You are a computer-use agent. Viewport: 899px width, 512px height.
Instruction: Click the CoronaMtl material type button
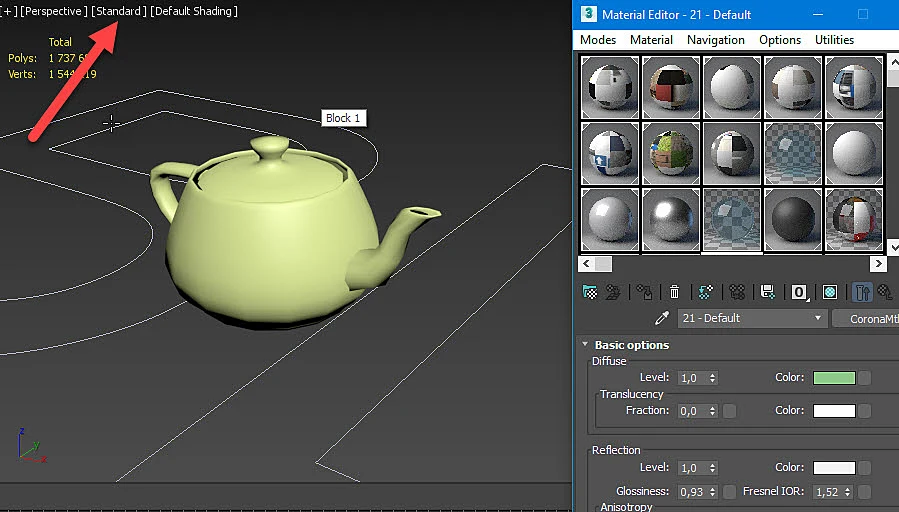coord(866,319)
